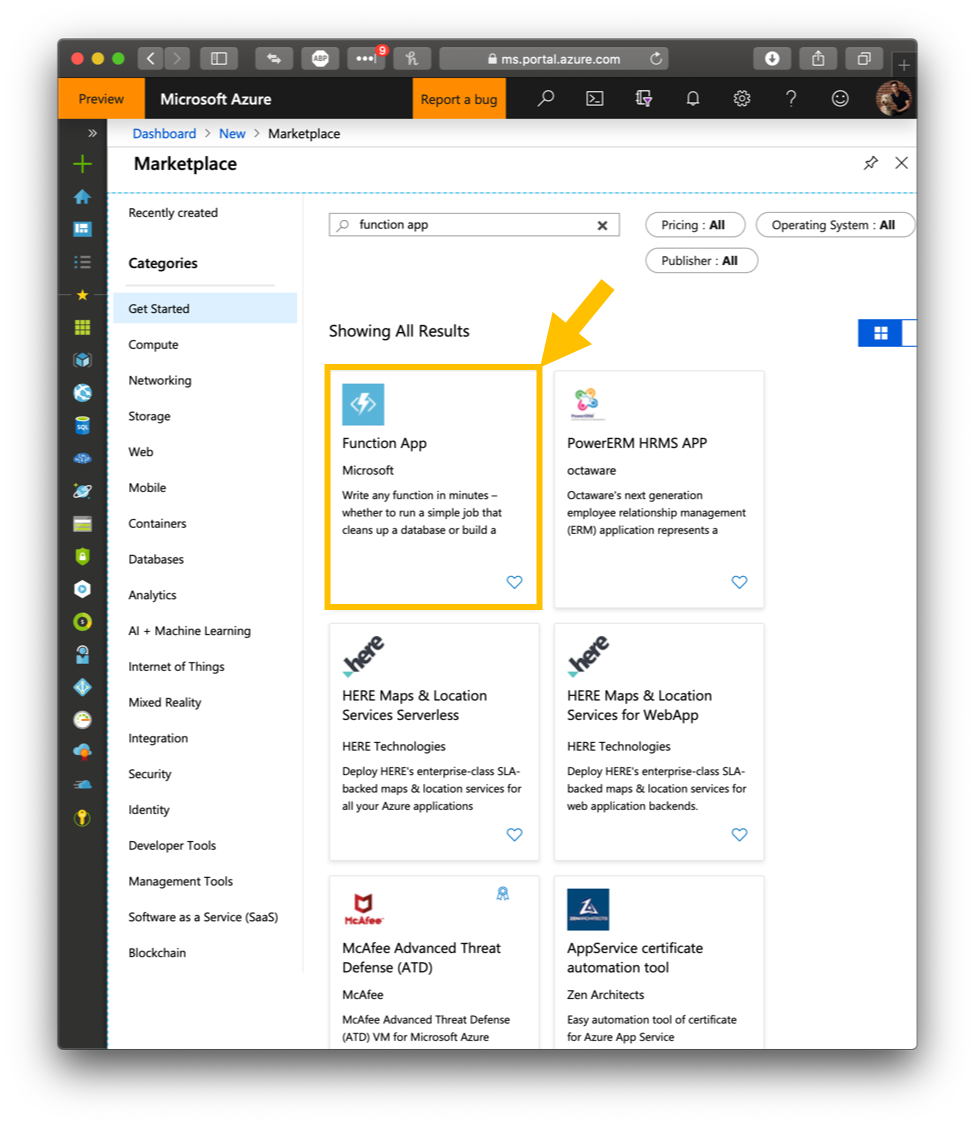The height and width of the screenshot is (1125, 972).
Task: Select Compute category
Action: [154, 344]
